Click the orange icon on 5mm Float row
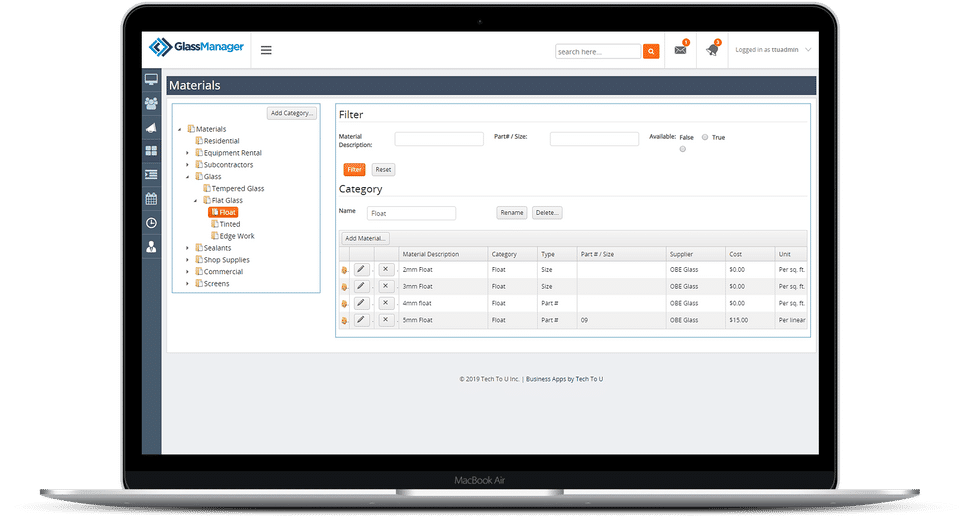The width and height of the screenshot is (960, 516). (344, 320)
